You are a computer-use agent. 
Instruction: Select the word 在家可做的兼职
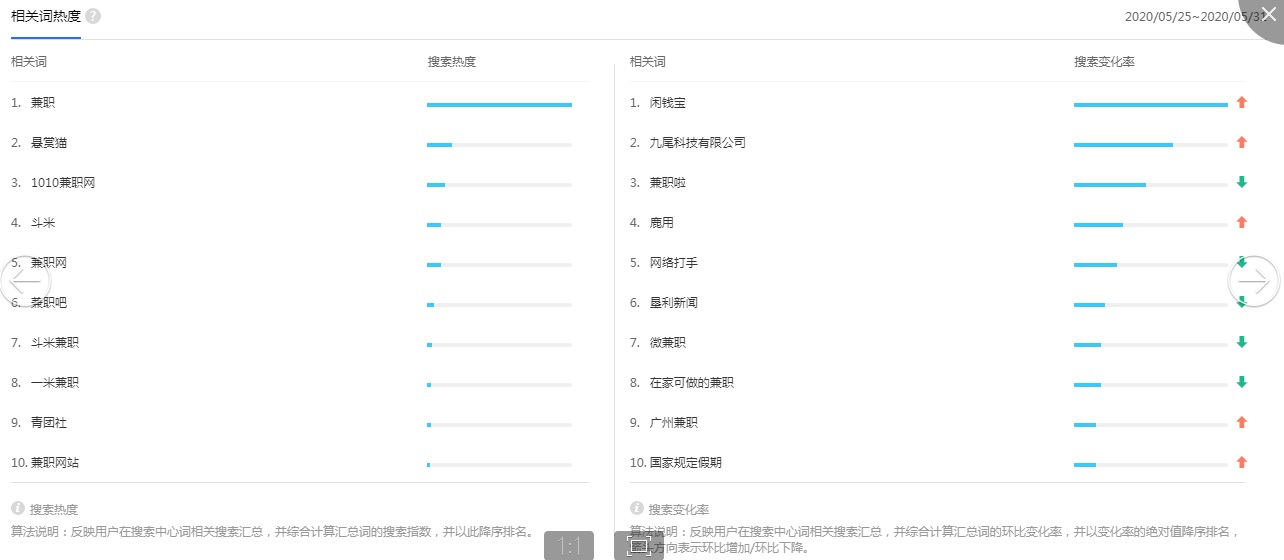692,383
